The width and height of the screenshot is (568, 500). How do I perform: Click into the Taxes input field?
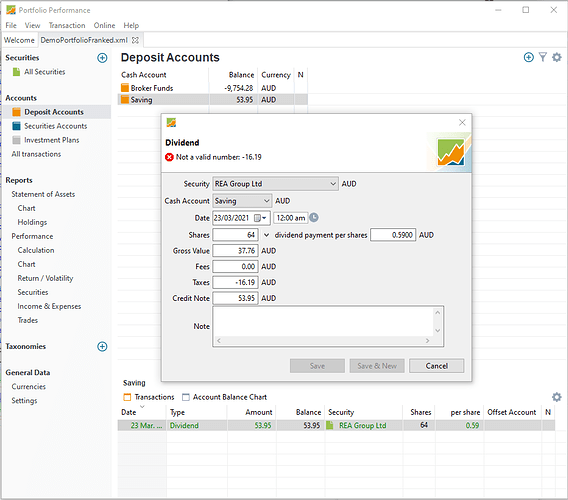(235, 282)
